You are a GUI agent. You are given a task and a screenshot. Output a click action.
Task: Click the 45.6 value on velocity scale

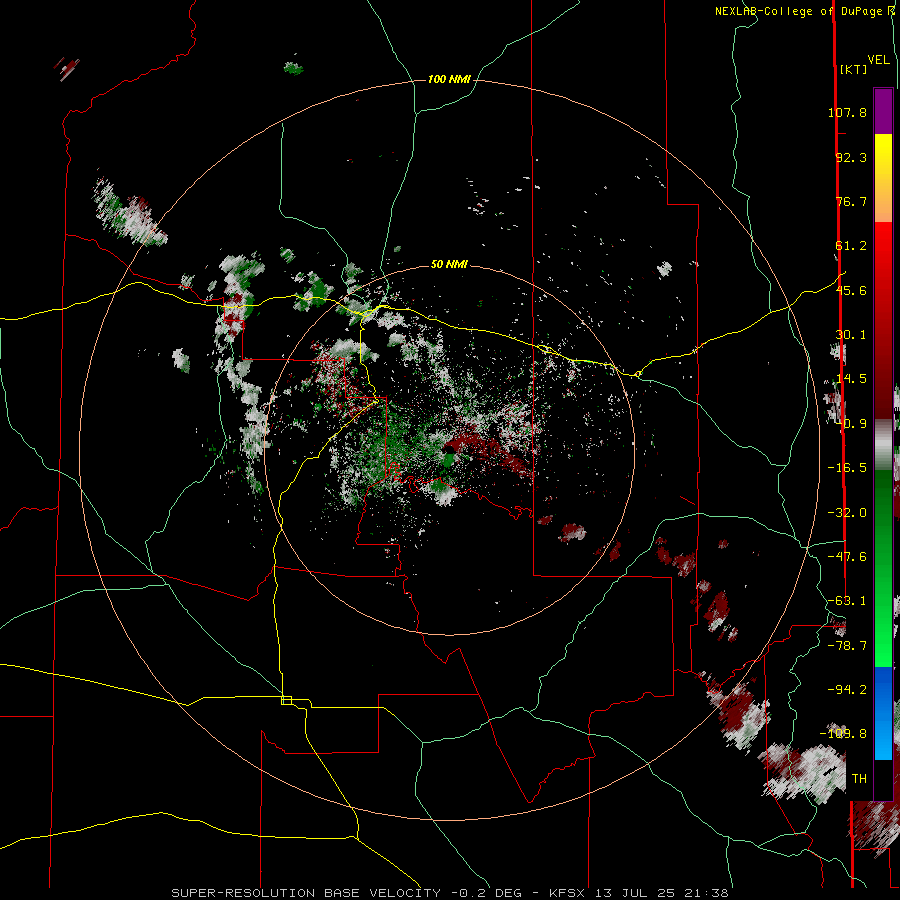[x=851, y=290]
